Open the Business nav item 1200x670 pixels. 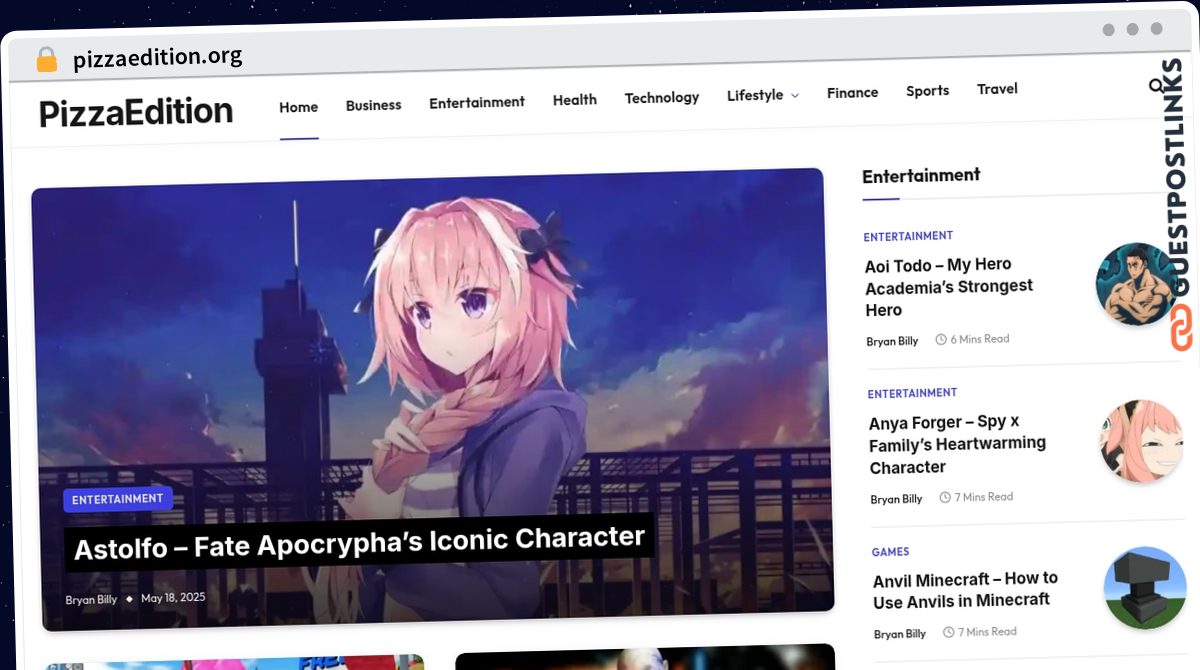[373, 105]
